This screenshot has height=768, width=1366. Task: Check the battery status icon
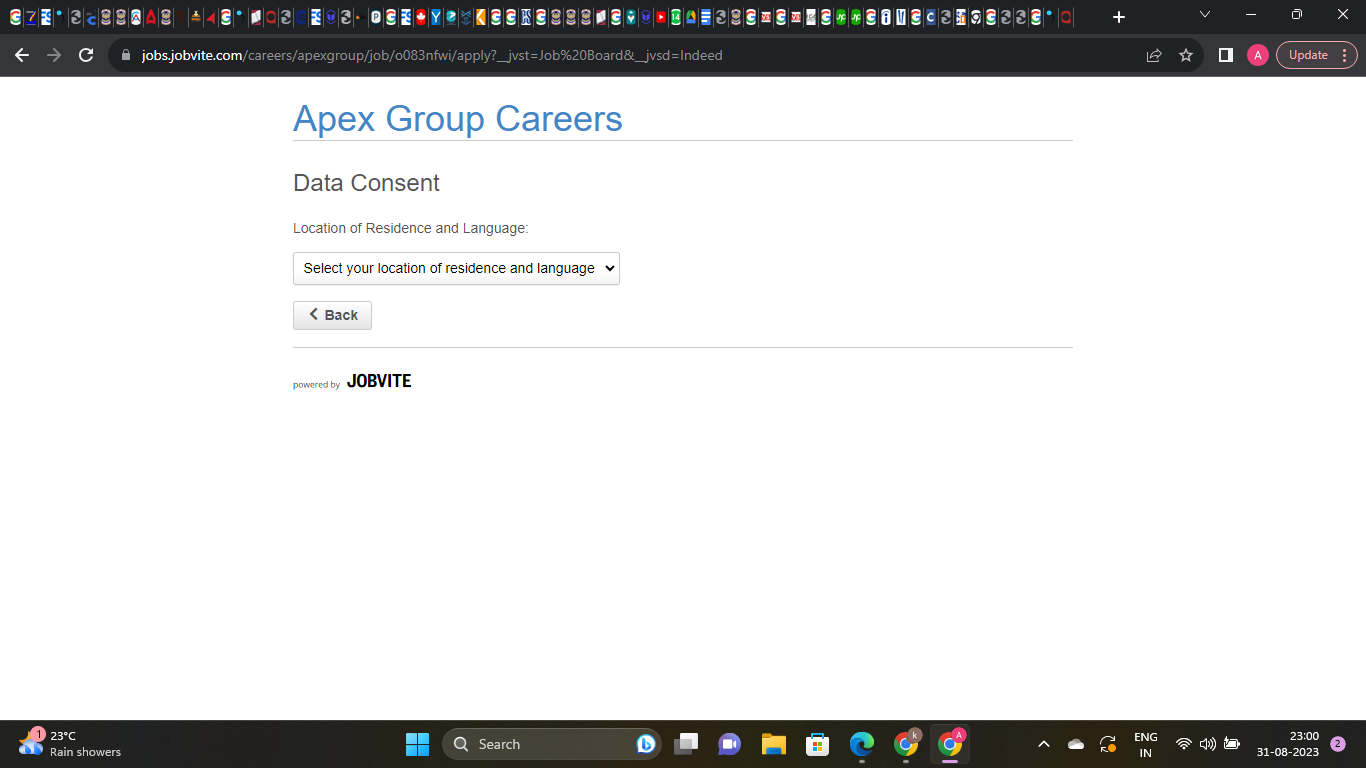tap(1232, 744)
